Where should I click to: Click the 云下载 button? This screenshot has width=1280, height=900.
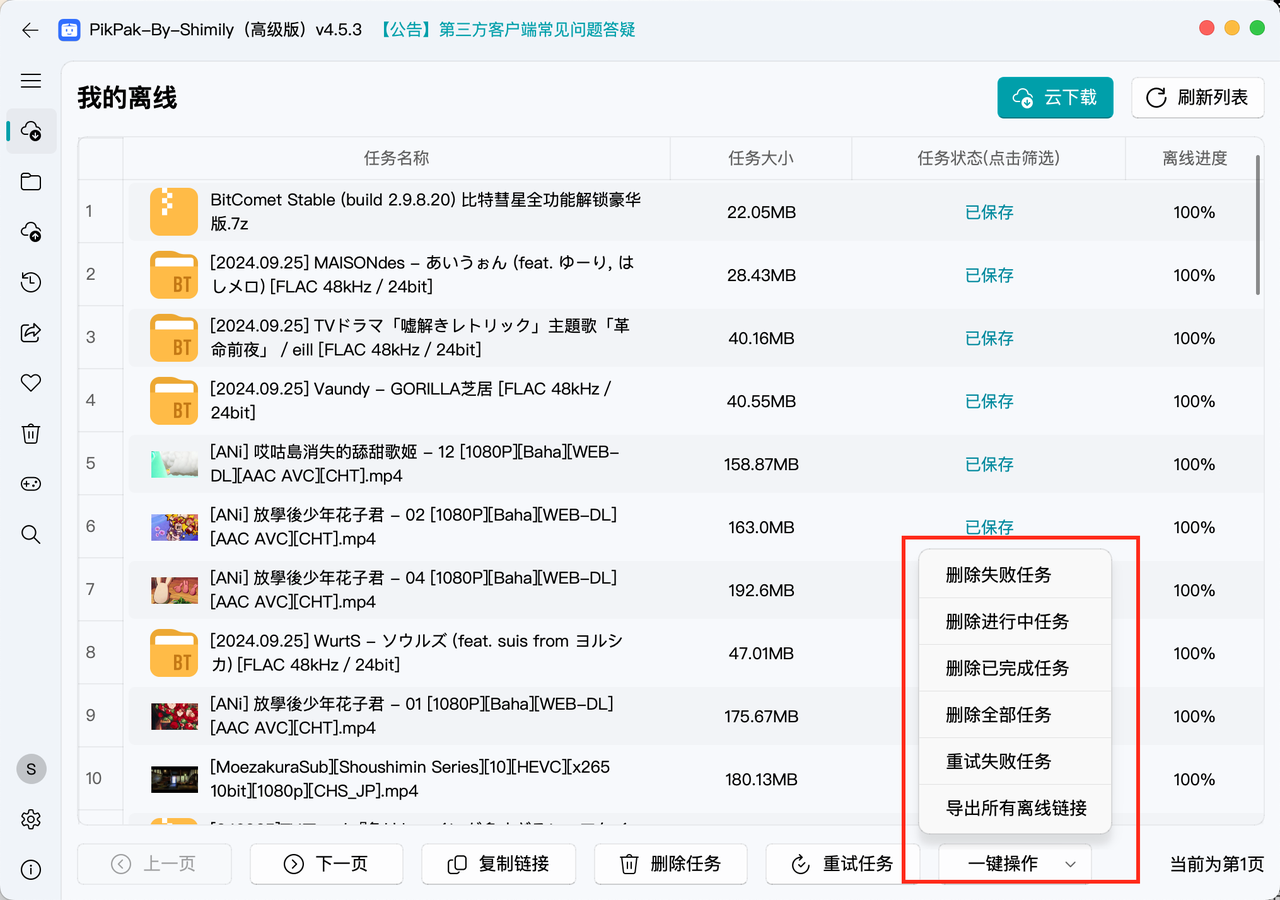pos(1055,97)
